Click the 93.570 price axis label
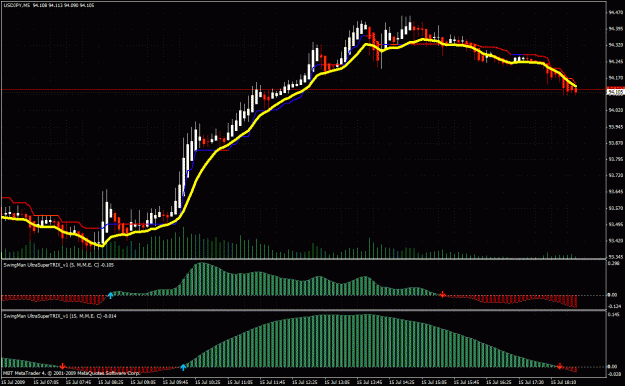 point(615,208)
